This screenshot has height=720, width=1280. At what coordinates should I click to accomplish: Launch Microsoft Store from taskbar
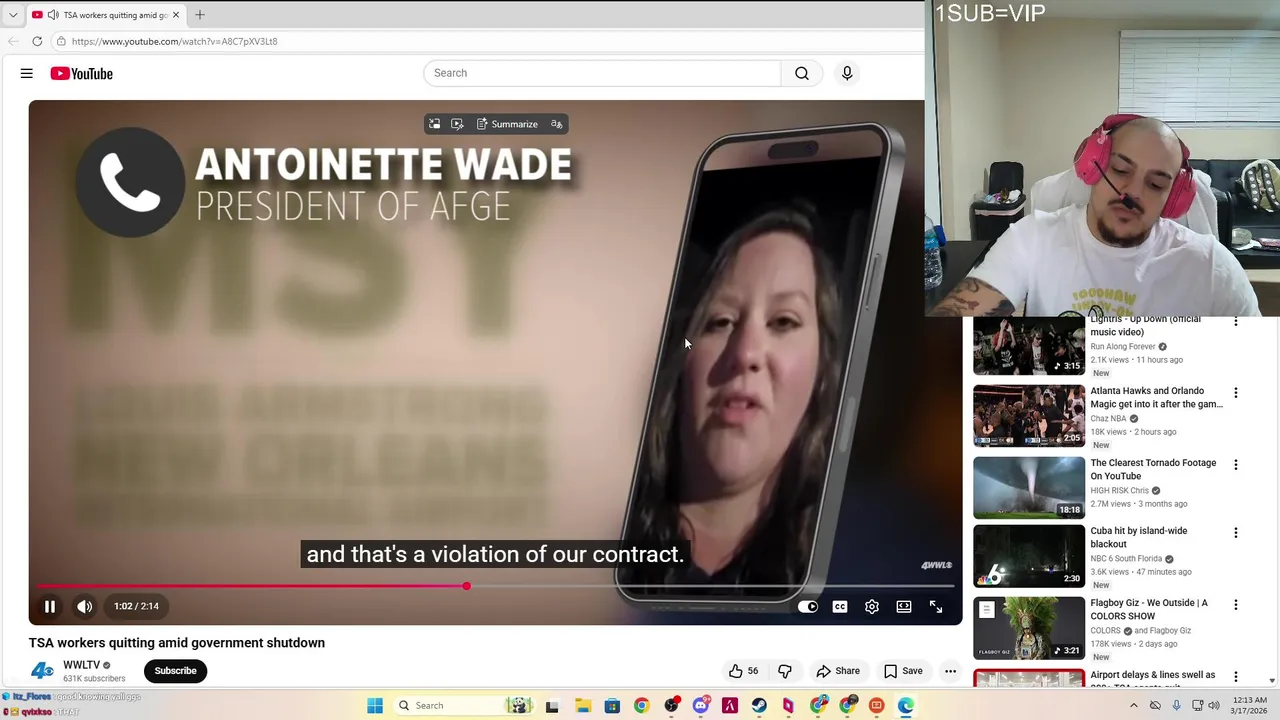coord(612,706)
